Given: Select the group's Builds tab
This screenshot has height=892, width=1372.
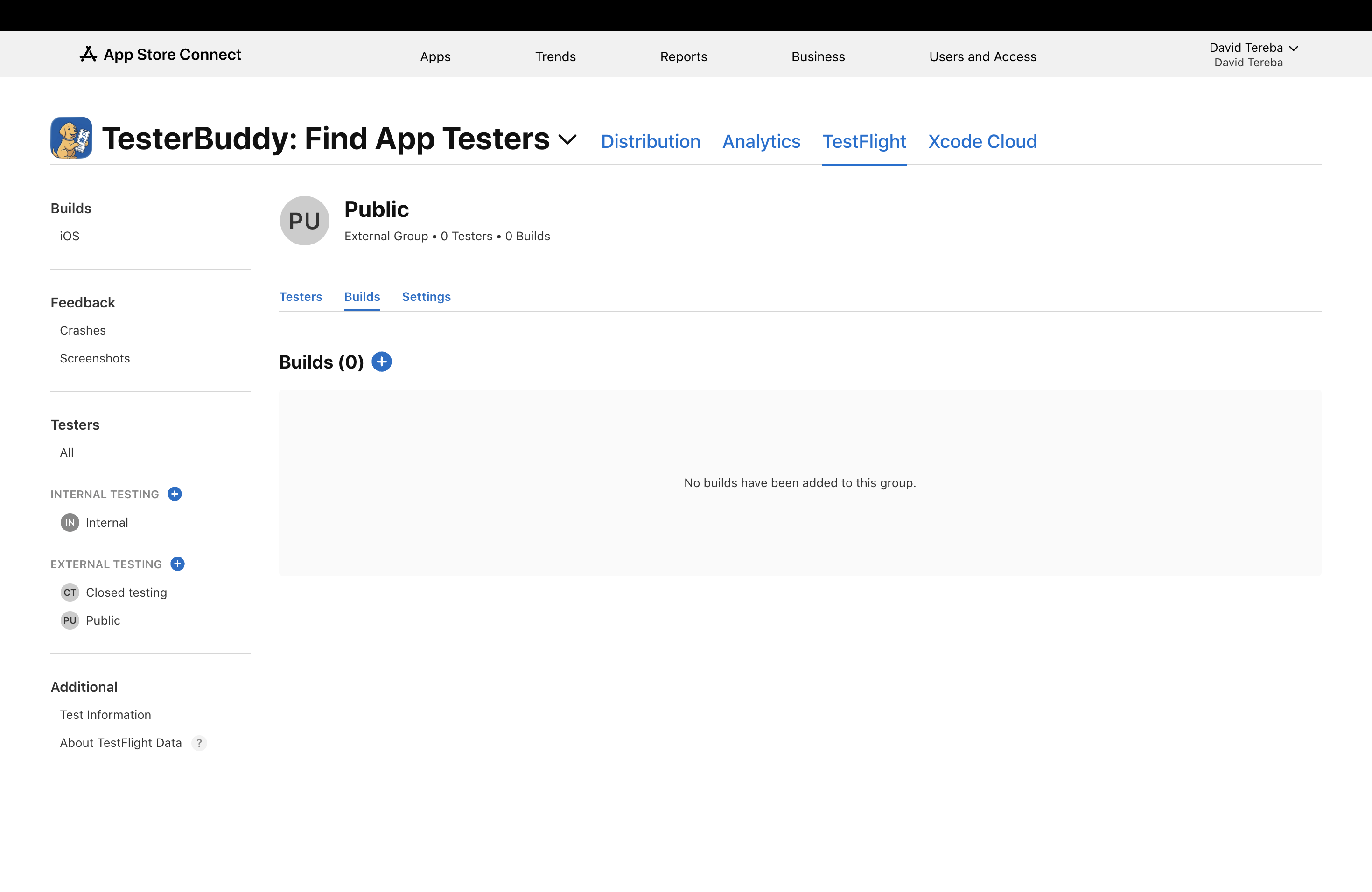Looking at the screenshot, I should click(x=362, y=297).
